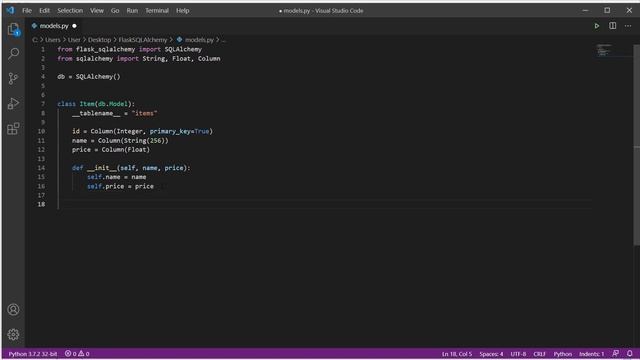The height and width of the screenshot is (360, 640).
Task: Click 'Column(Float)' on line 12
Action: tap(126, 149)
